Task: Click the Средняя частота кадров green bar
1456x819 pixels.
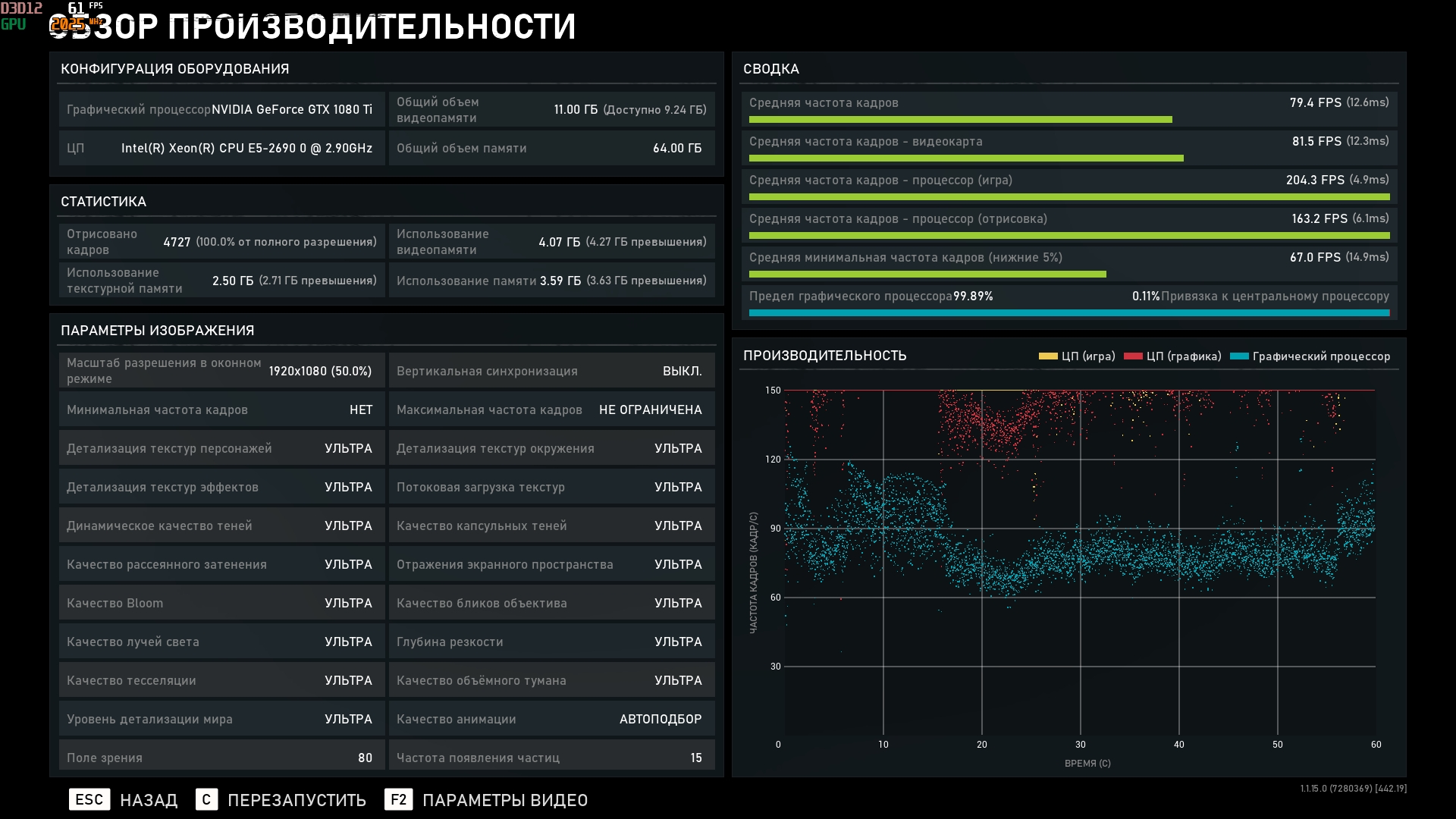Action: point(960,120)
